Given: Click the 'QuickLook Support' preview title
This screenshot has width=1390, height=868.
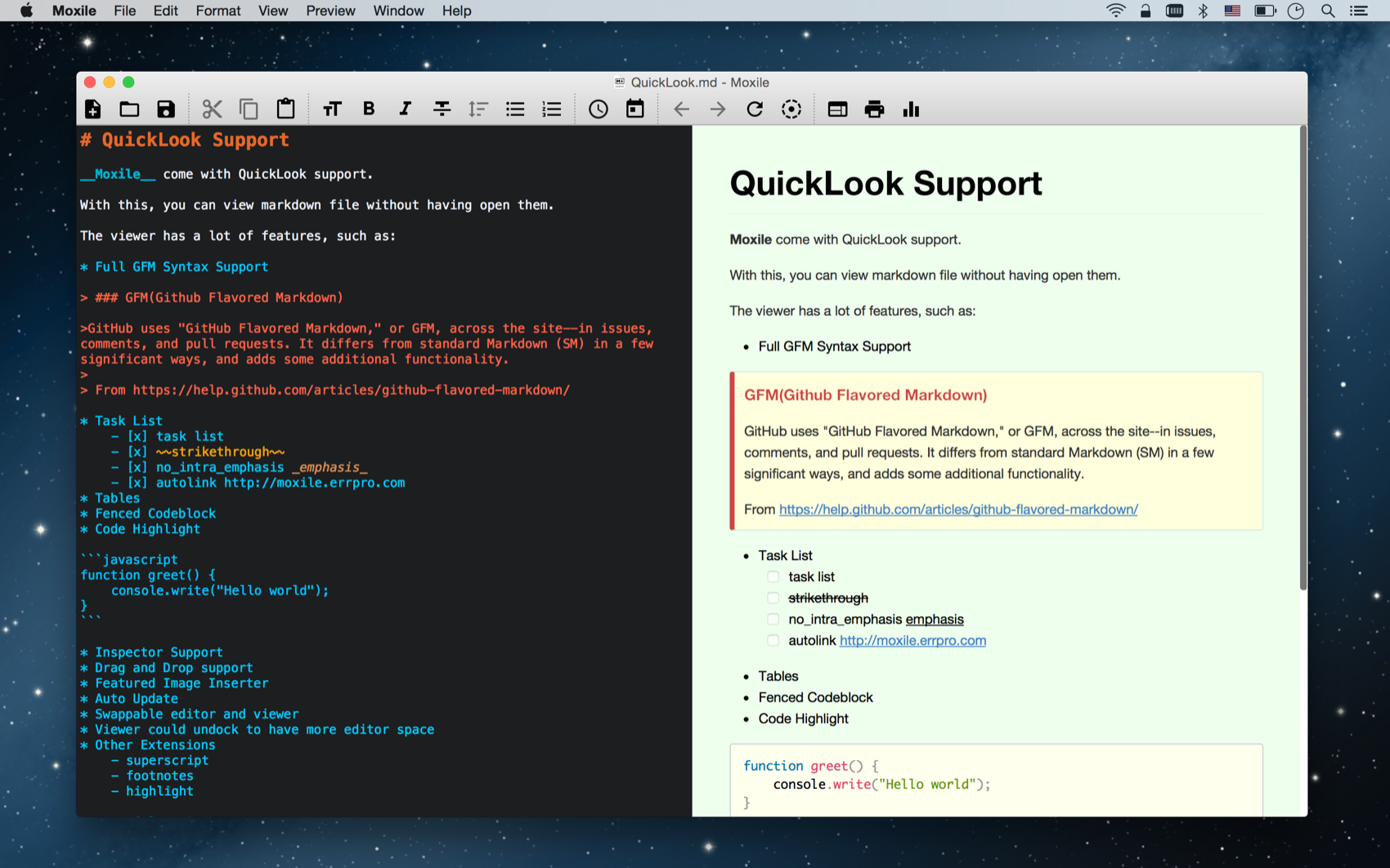Looking at the screenshot, I should (x=886, y=183).
